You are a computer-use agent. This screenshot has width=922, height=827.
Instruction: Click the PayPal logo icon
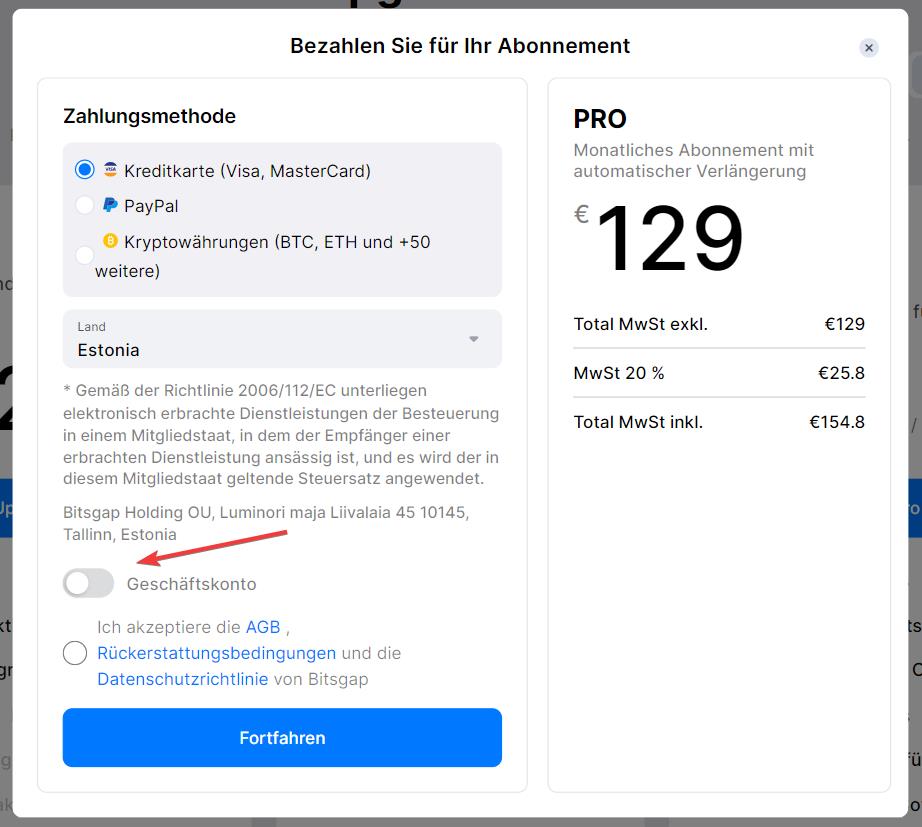tap(110, 206)
